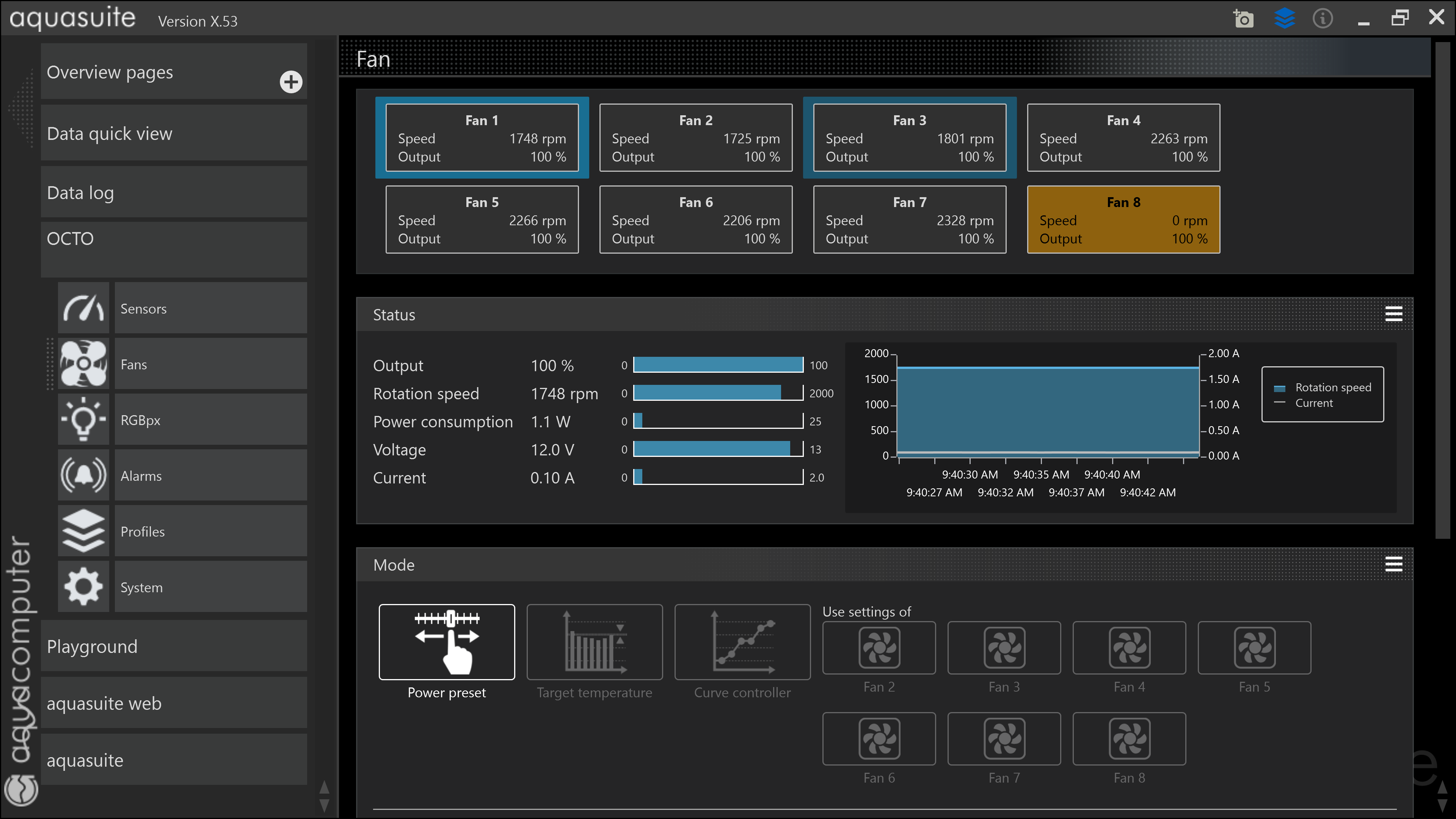1456x819 pixels.
Task: Select Power preset mode
Action: click(447, 642)
